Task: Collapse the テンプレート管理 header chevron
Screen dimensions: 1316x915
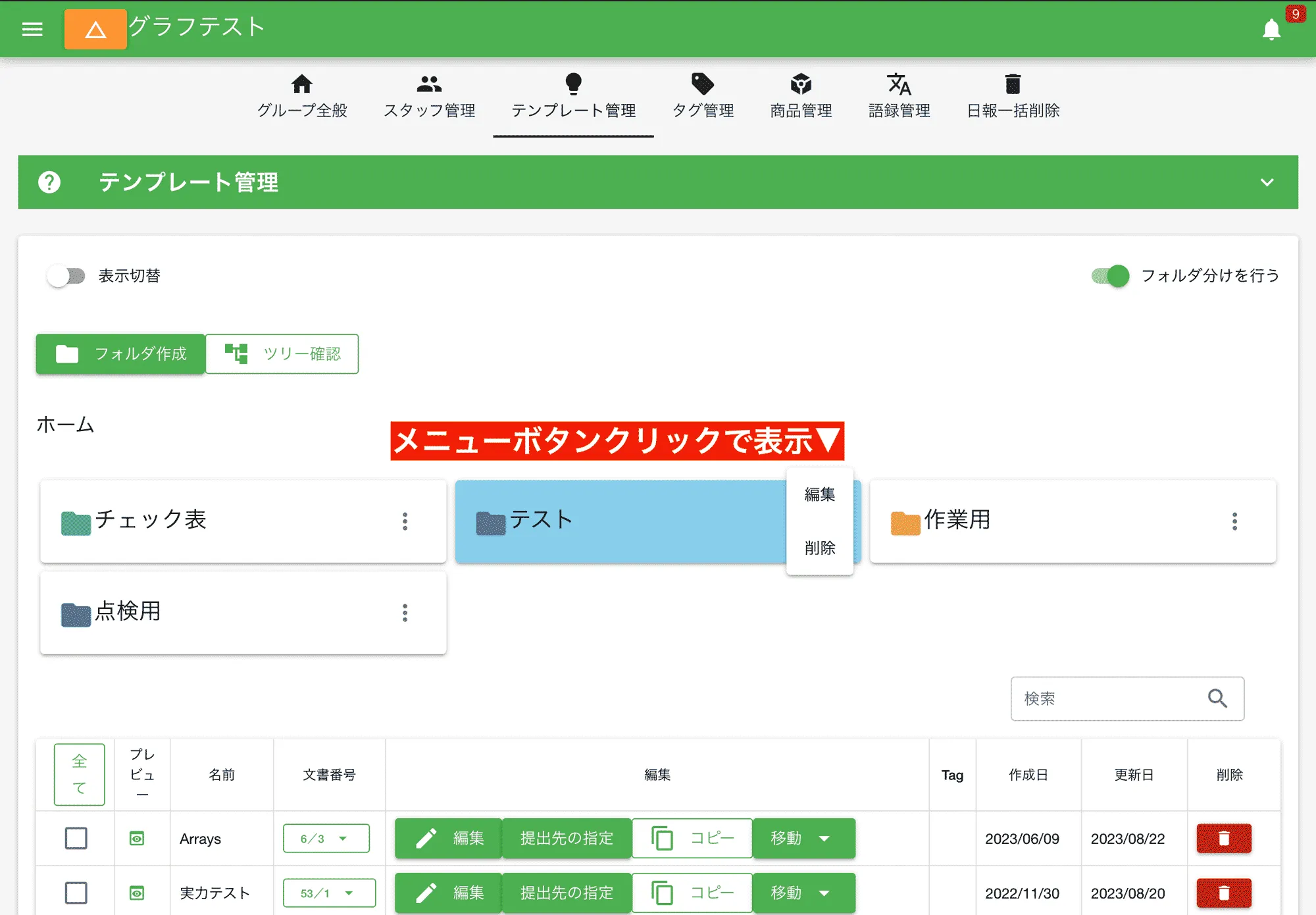Action: pos(1267,182)
